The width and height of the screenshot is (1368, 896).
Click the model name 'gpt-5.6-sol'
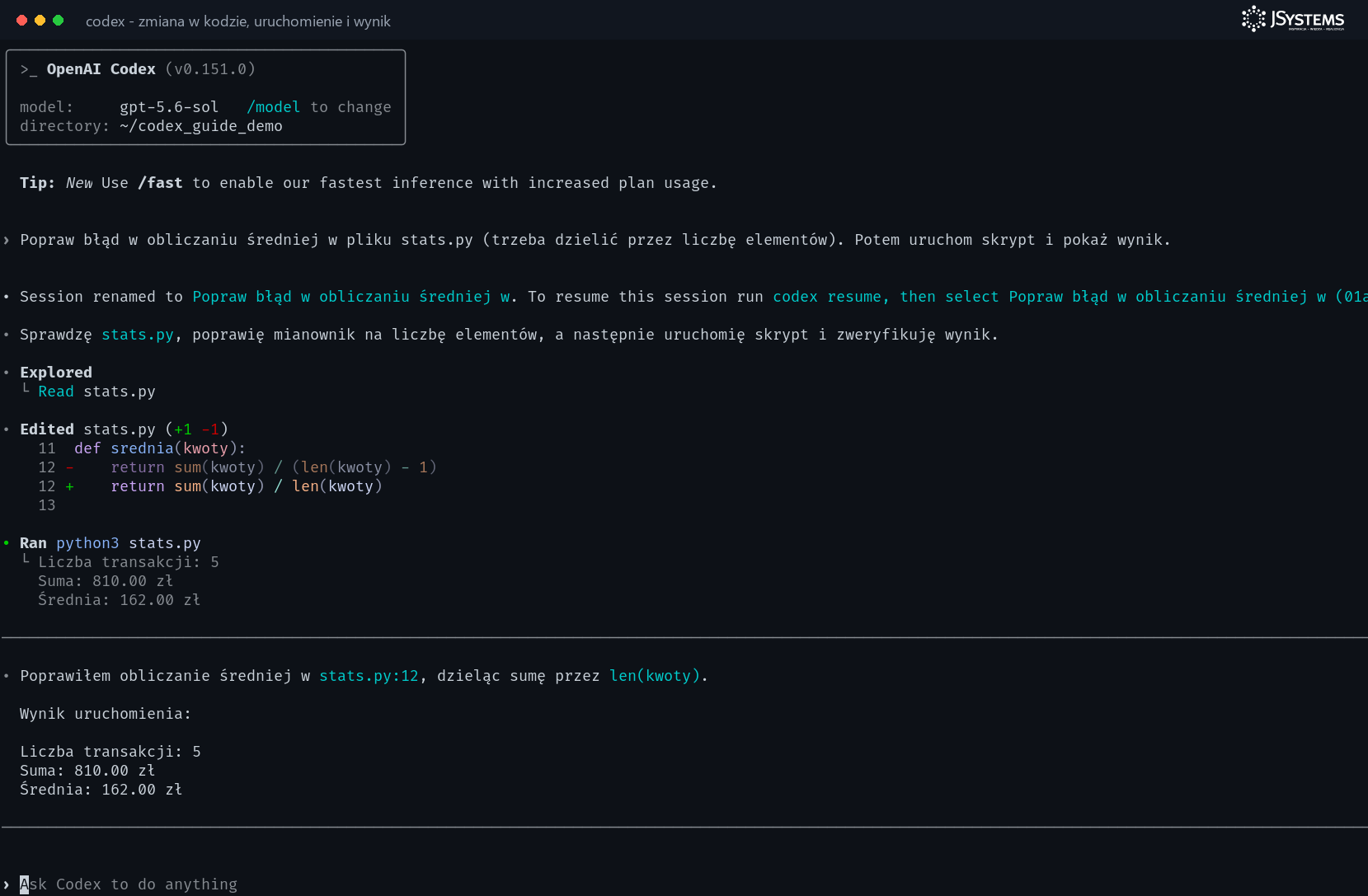(x=169, y=107)
